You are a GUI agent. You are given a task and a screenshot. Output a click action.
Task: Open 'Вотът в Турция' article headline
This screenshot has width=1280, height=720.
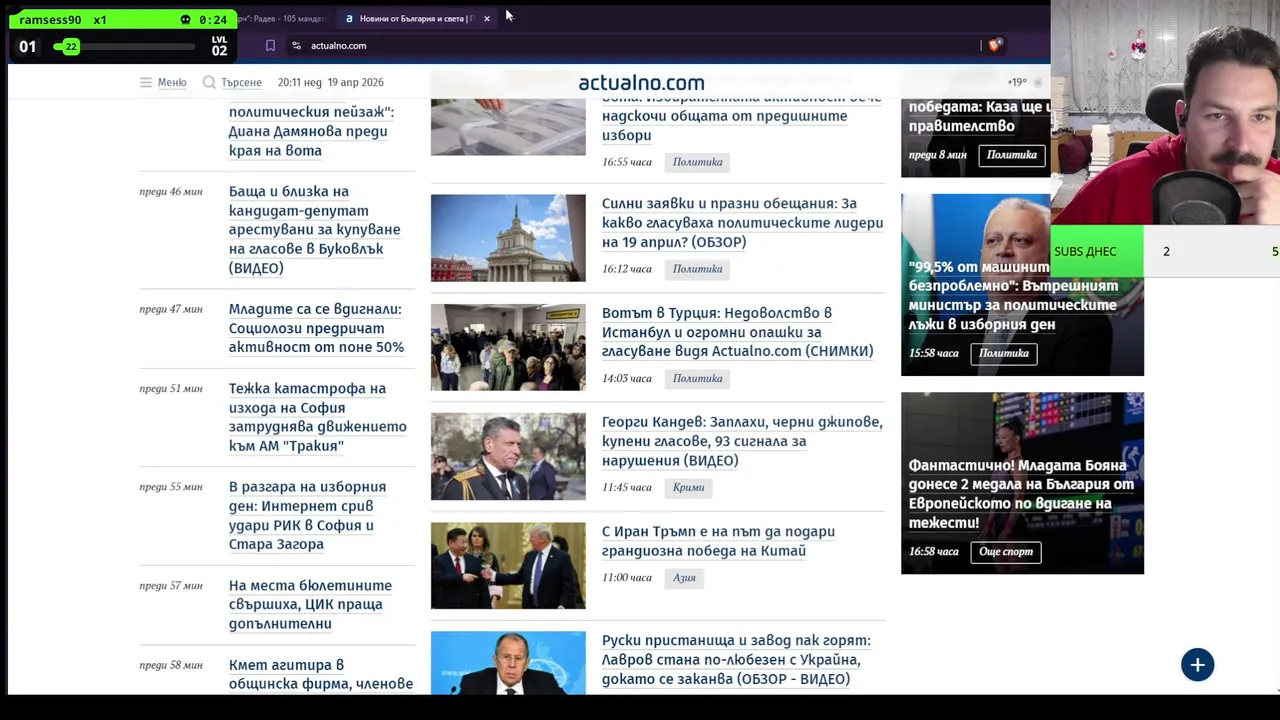[737, 332]
